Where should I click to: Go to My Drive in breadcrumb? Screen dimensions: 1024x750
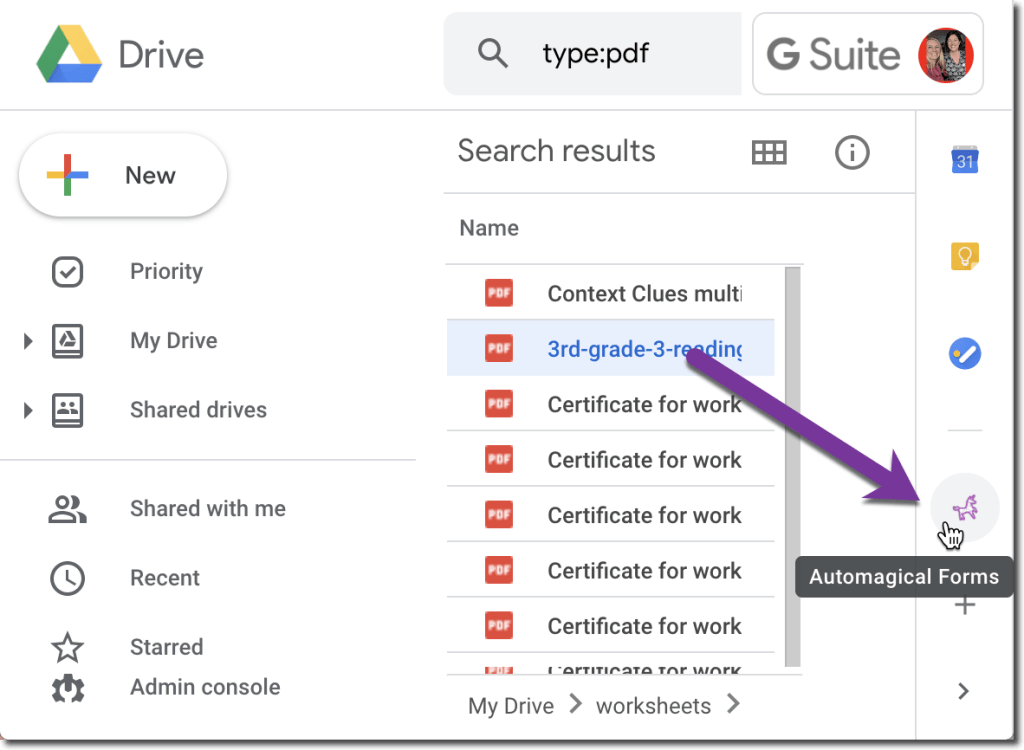click(511, 706)
